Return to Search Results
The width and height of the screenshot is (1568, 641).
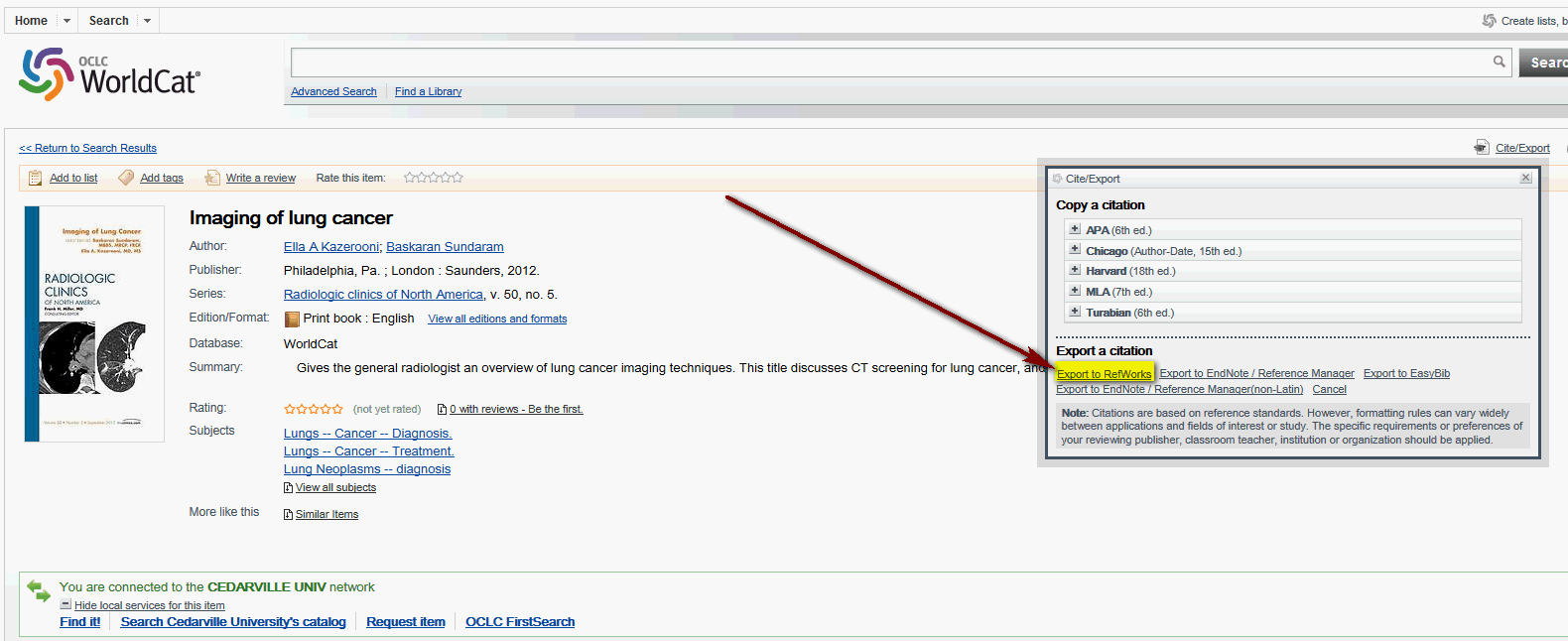click(88, 148)
